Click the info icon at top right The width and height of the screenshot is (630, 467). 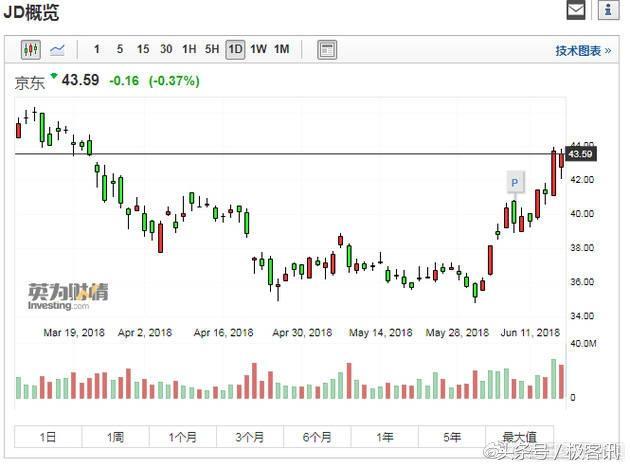coord(608,10)
